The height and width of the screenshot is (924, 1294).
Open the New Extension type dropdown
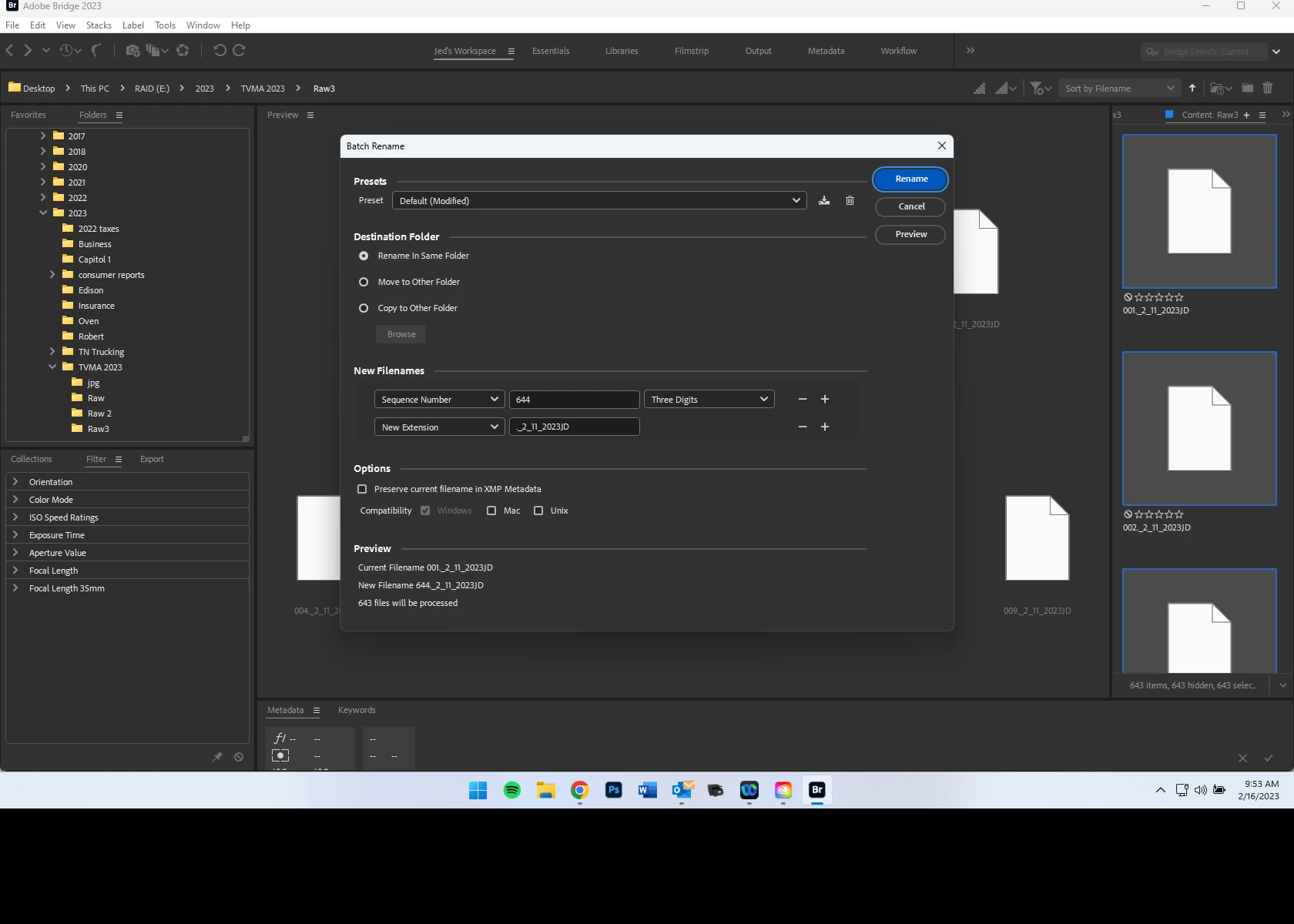click(x=439, y=427)
